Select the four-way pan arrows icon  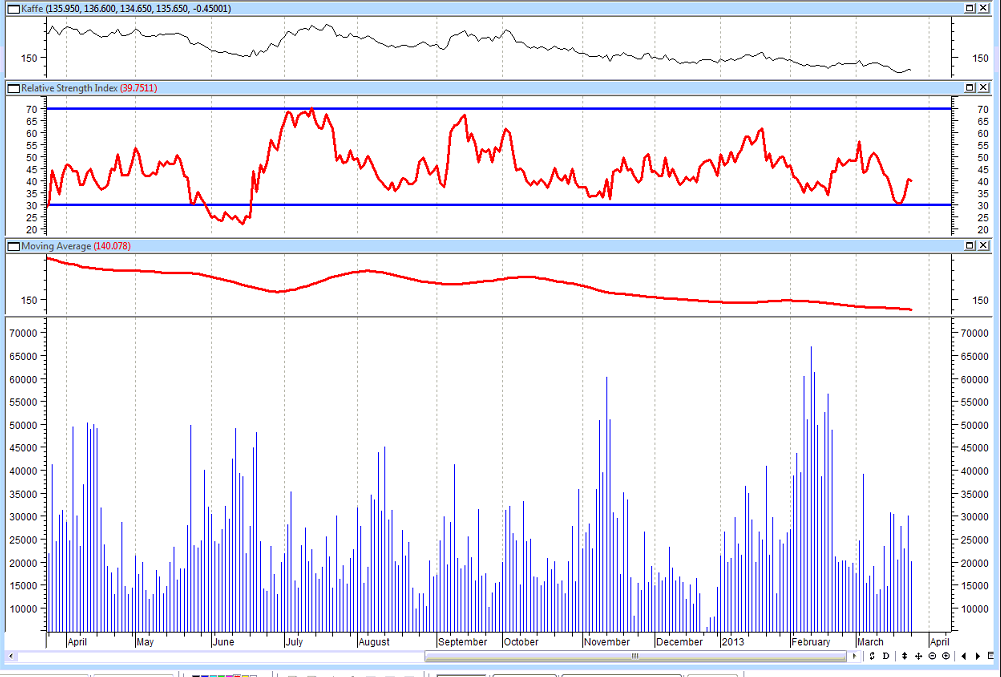pyautogui.click(x=918, y=656)
